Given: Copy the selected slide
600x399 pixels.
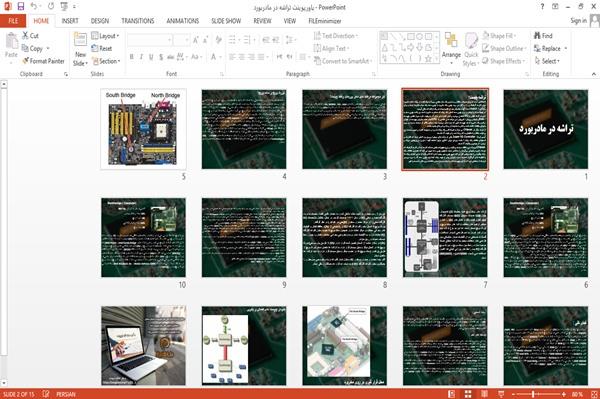Looking at the screenshot, I should (33, 48).
